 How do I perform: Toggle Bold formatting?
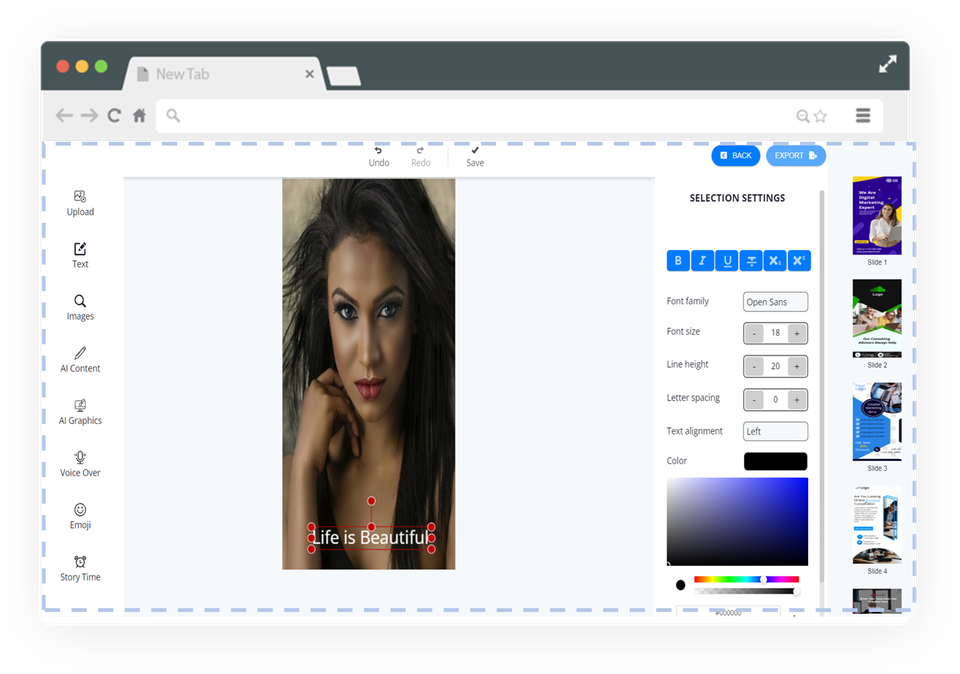[678, 261]
